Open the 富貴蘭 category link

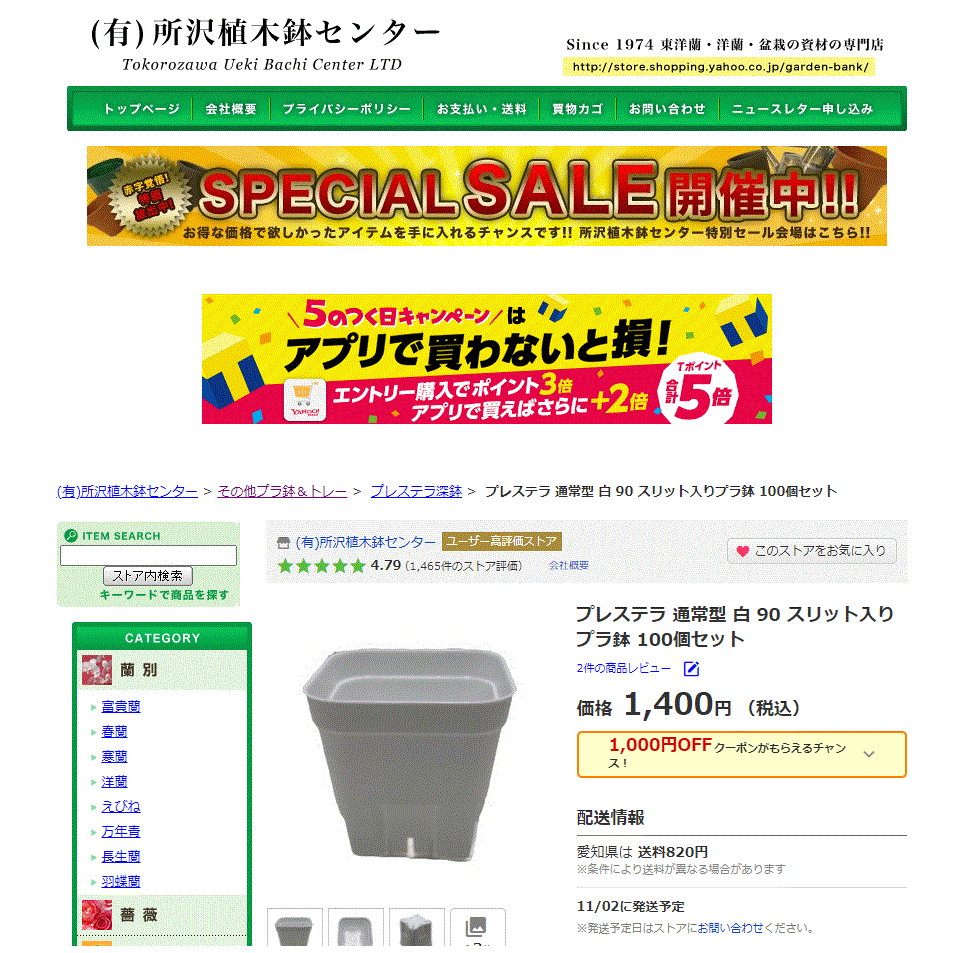pyautogui.click(x=121, y=706)
